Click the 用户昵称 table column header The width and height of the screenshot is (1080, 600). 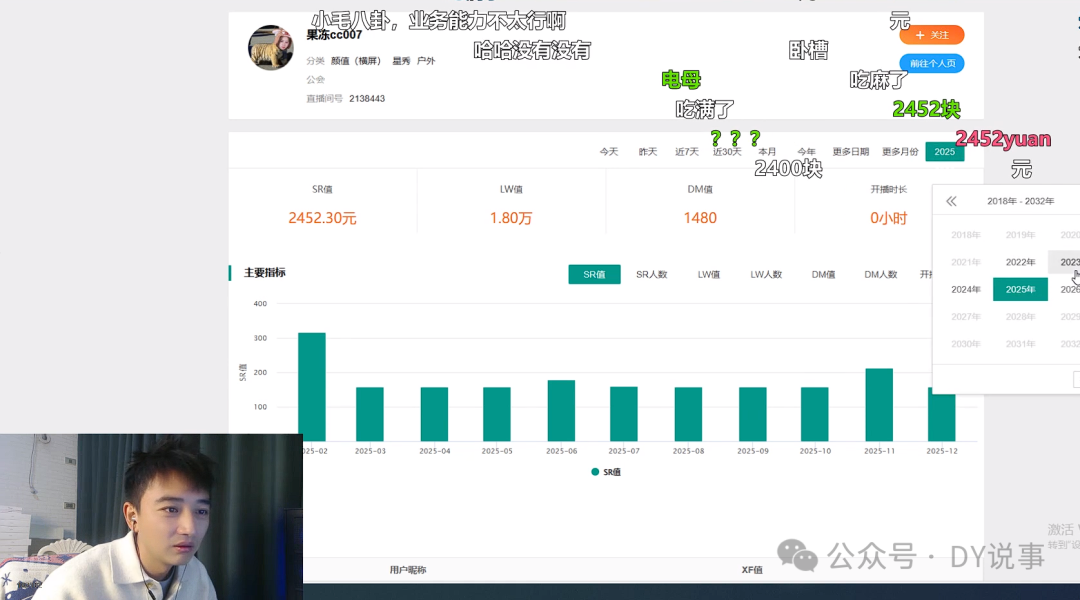coord(408,570)
